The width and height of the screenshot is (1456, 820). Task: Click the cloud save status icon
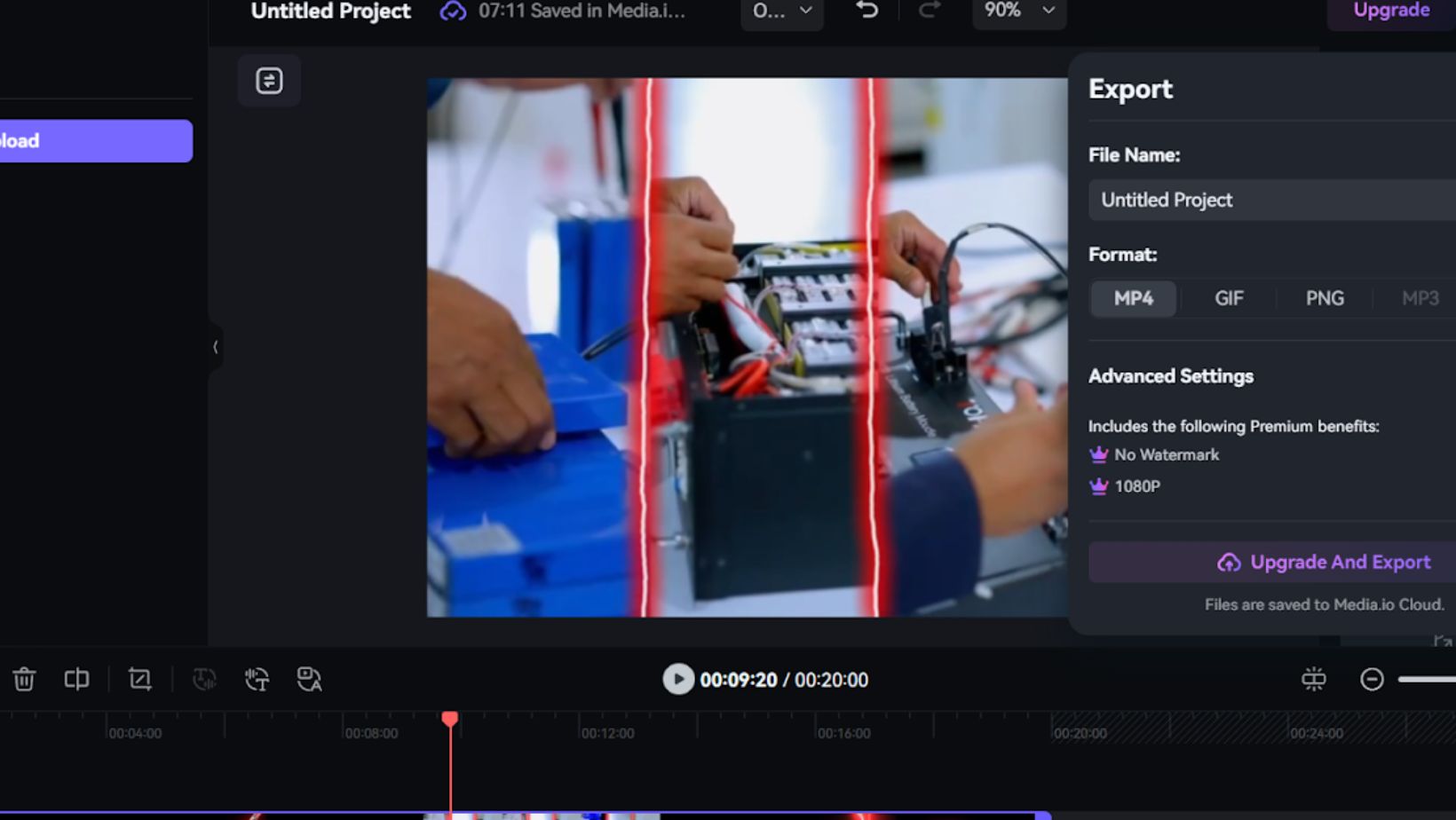[453, 12]
